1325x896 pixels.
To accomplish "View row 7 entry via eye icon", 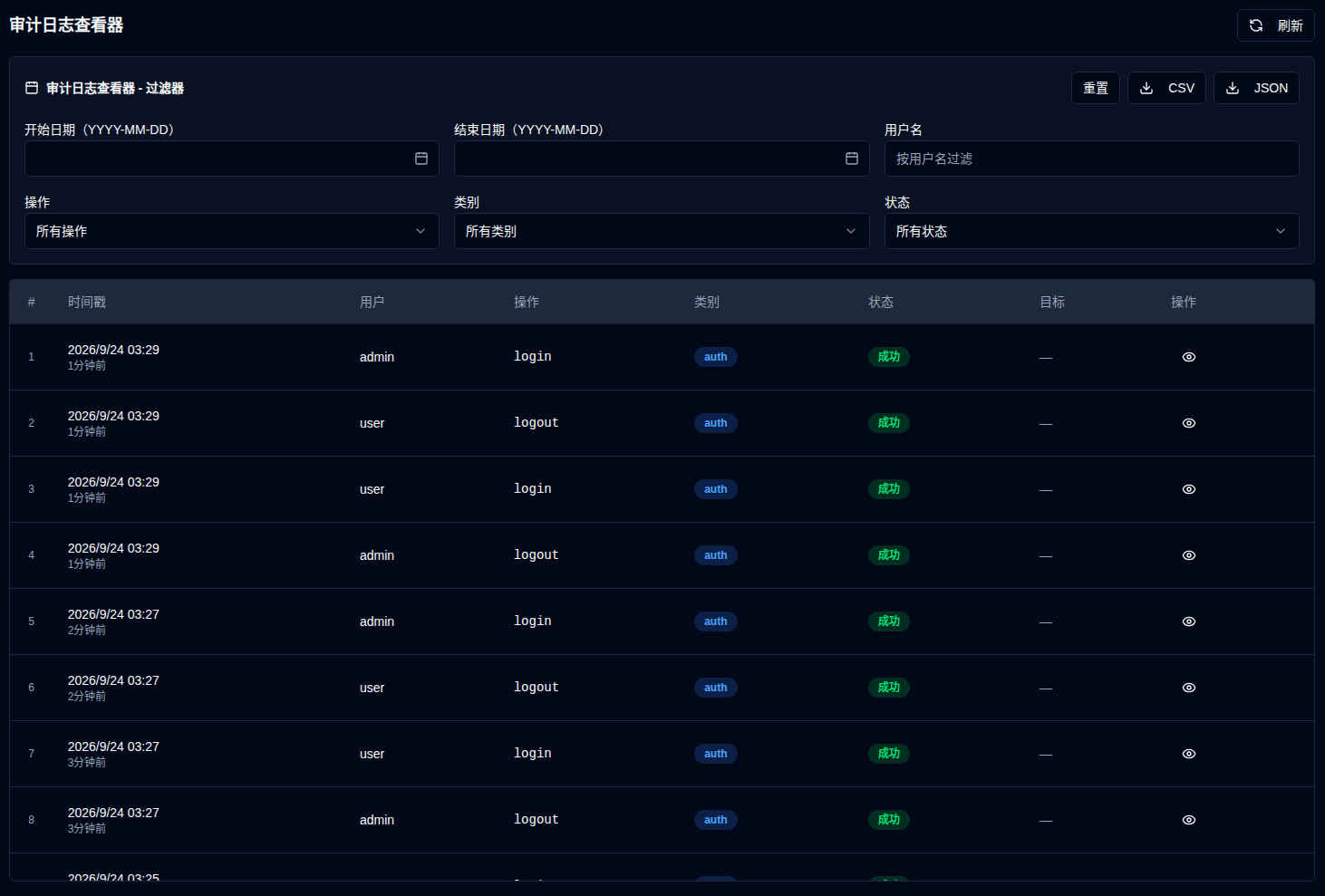I will 1189,754.
